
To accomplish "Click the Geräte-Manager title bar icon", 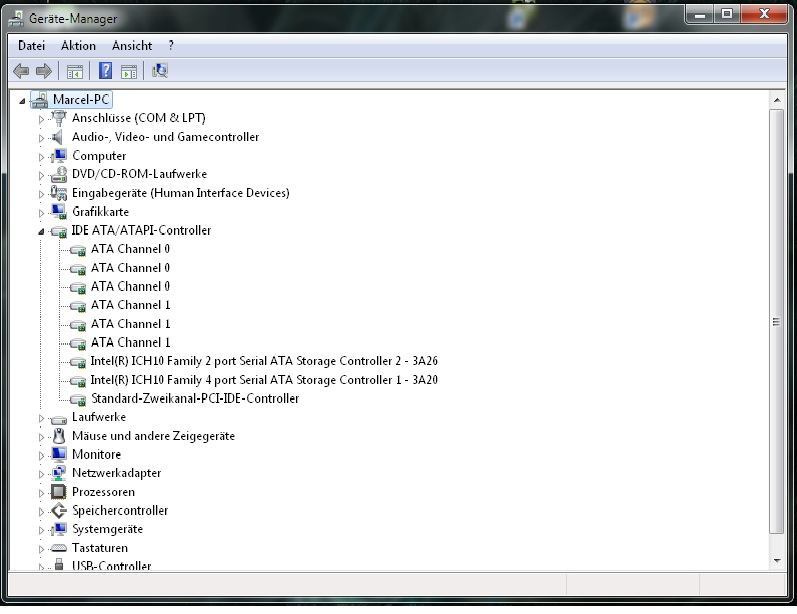I will [x=16, y=19].
